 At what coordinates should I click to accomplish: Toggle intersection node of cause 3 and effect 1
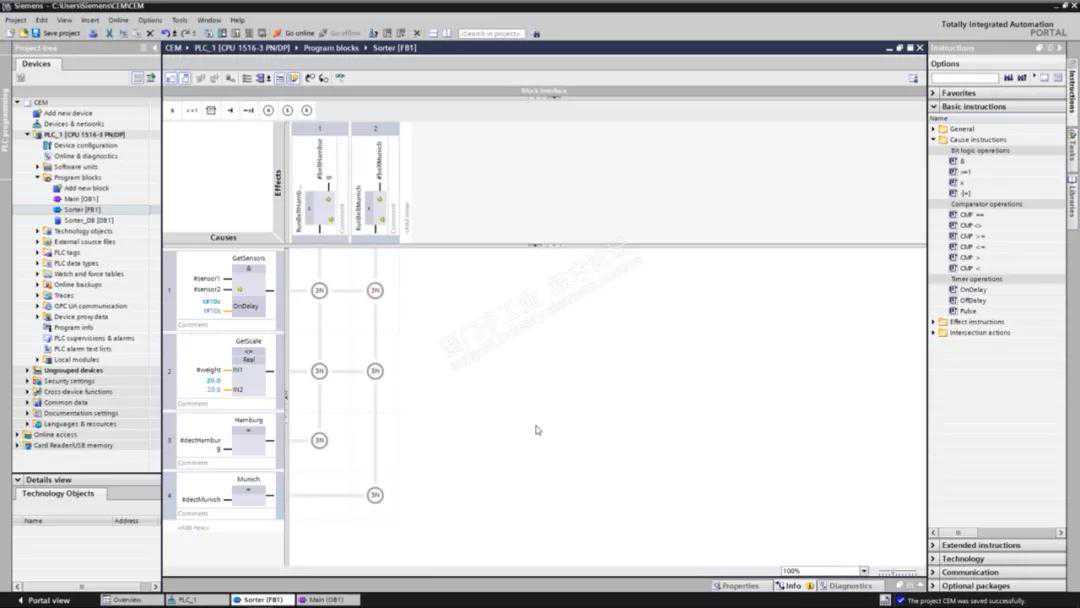[319, 440]
